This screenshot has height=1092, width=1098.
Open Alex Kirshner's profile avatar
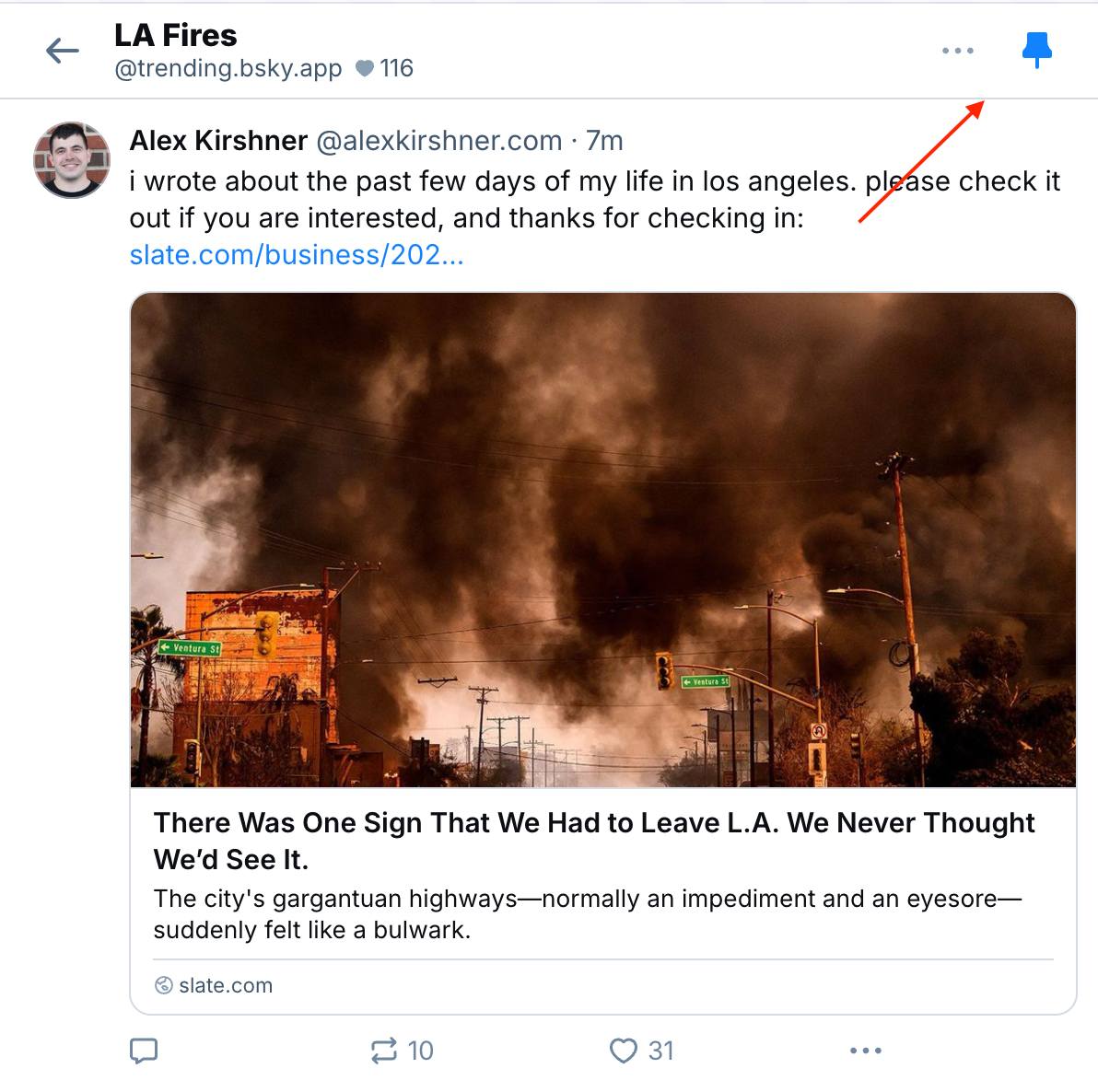pyautogui.click(x=72, y=159)
